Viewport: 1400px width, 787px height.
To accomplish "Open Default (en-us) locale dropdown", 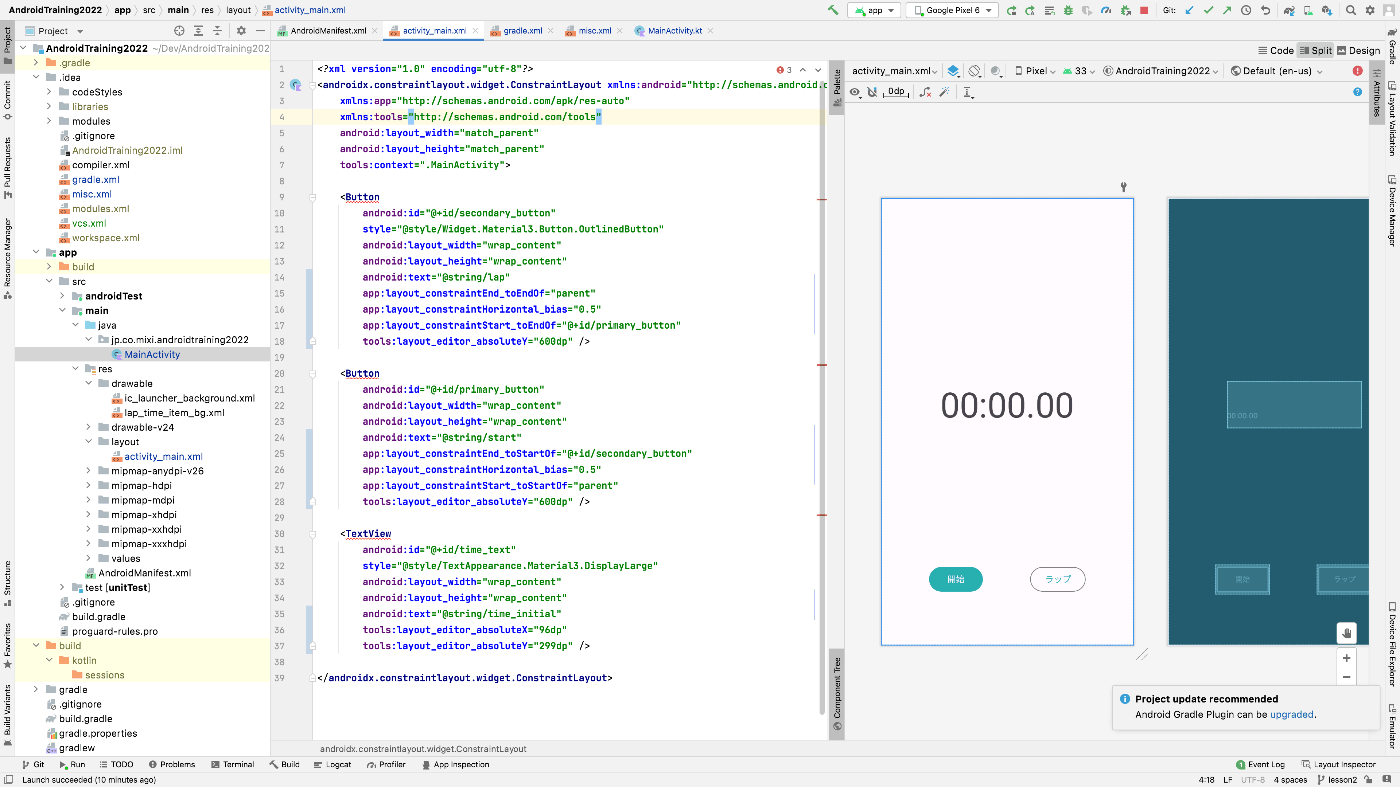I will click(x=1277, y=71).
